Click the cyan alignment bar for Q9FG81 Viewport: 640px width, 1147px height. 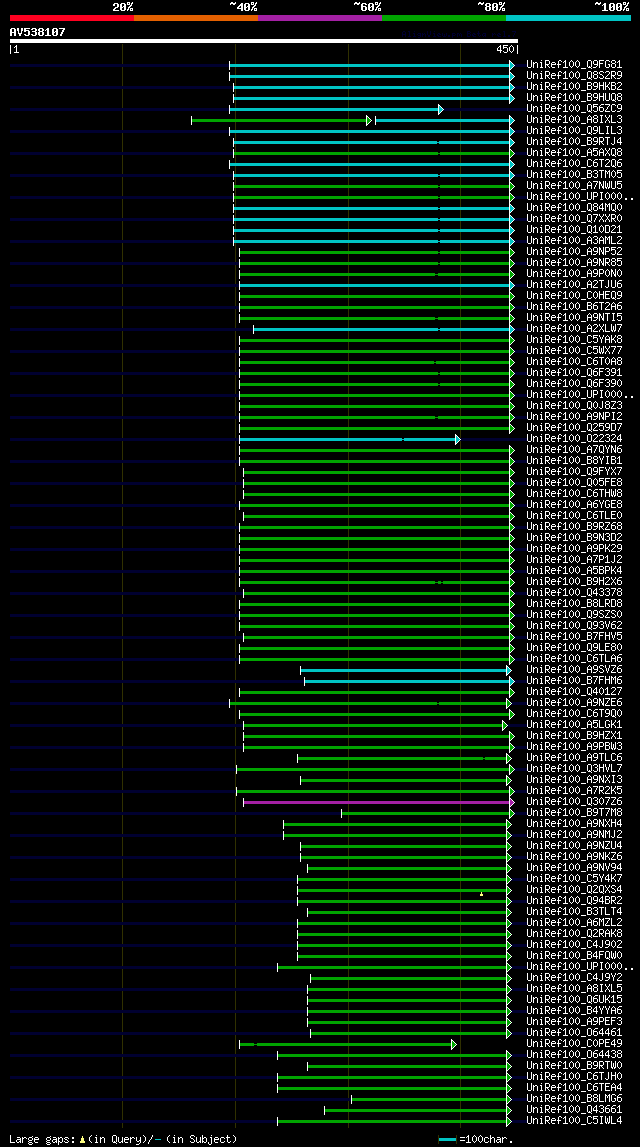pyautogui.click(x=370, y=65)
